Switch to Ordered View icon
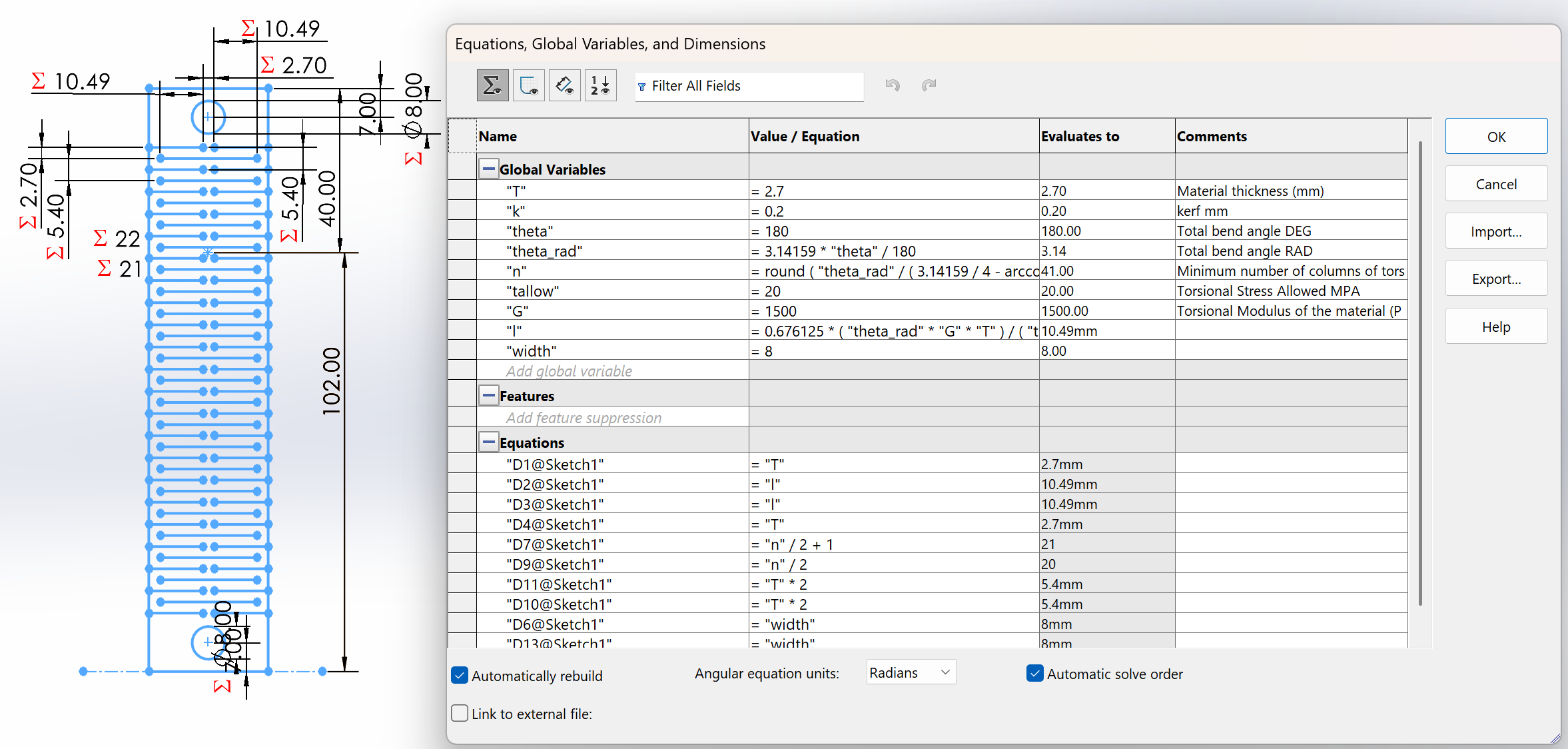 [600, 85]
